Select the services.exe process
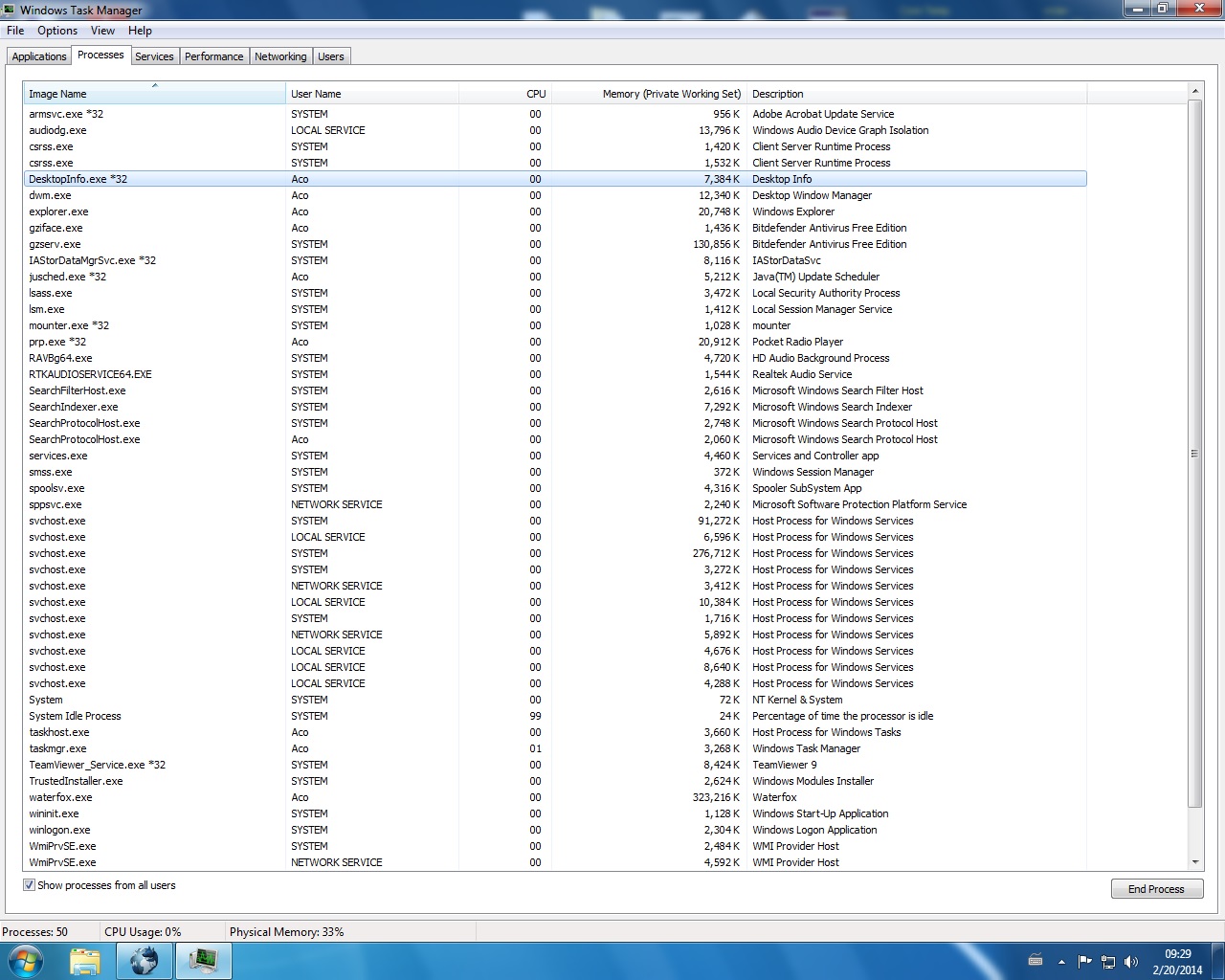The image size is (1225, 980). coord(555,456)
